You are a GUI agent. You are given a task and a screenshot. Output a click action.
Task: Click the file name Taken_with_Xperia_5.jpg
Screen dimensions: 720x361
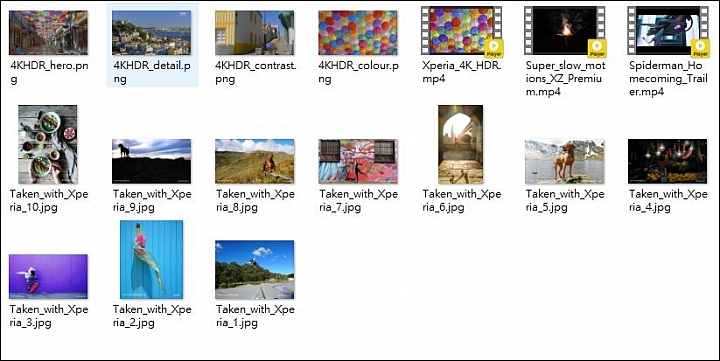(x=565, y=201)
